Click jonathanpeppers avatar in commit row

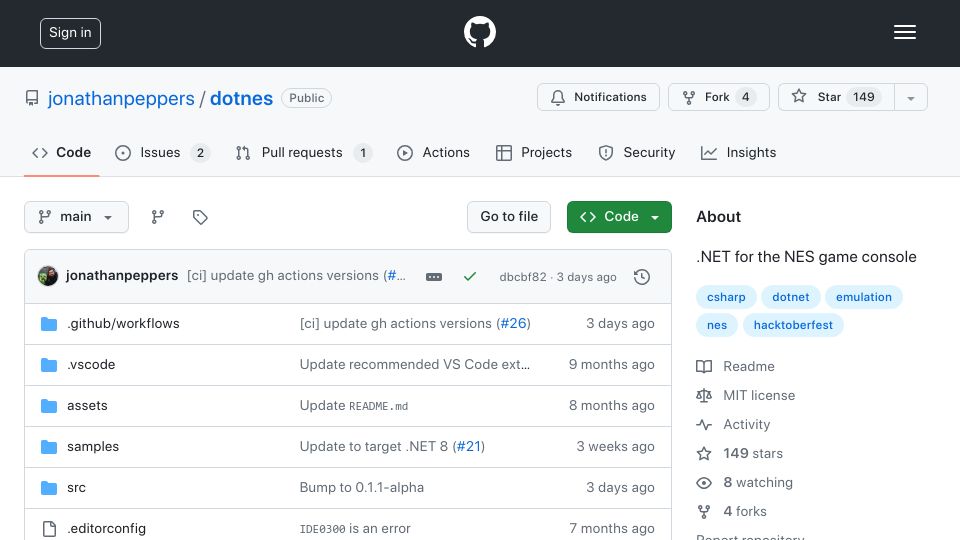coord(48,276)
